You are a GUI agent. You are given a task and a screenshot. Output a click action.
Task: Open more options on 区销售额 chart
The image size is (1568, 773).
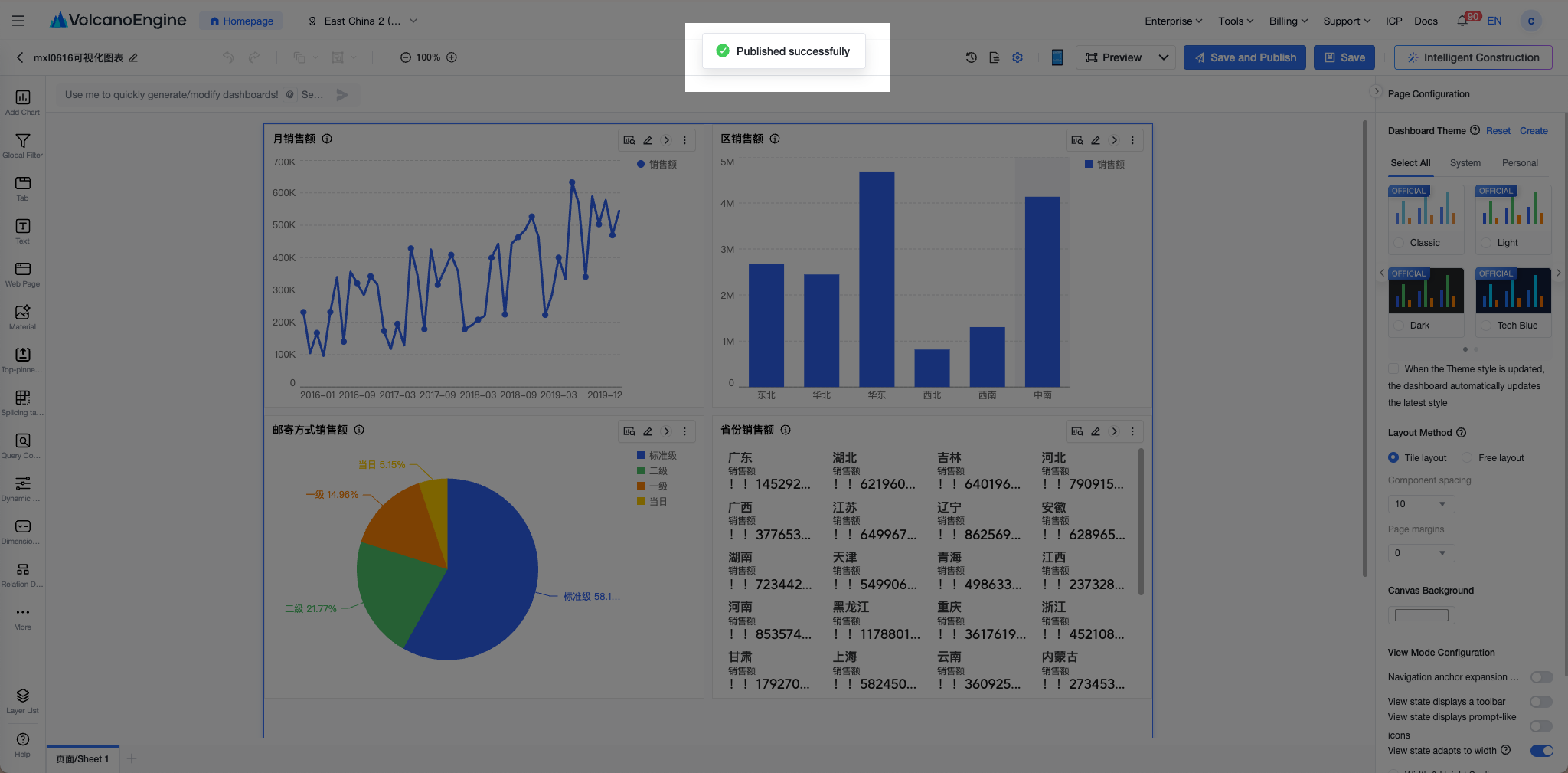[1132, 140]
